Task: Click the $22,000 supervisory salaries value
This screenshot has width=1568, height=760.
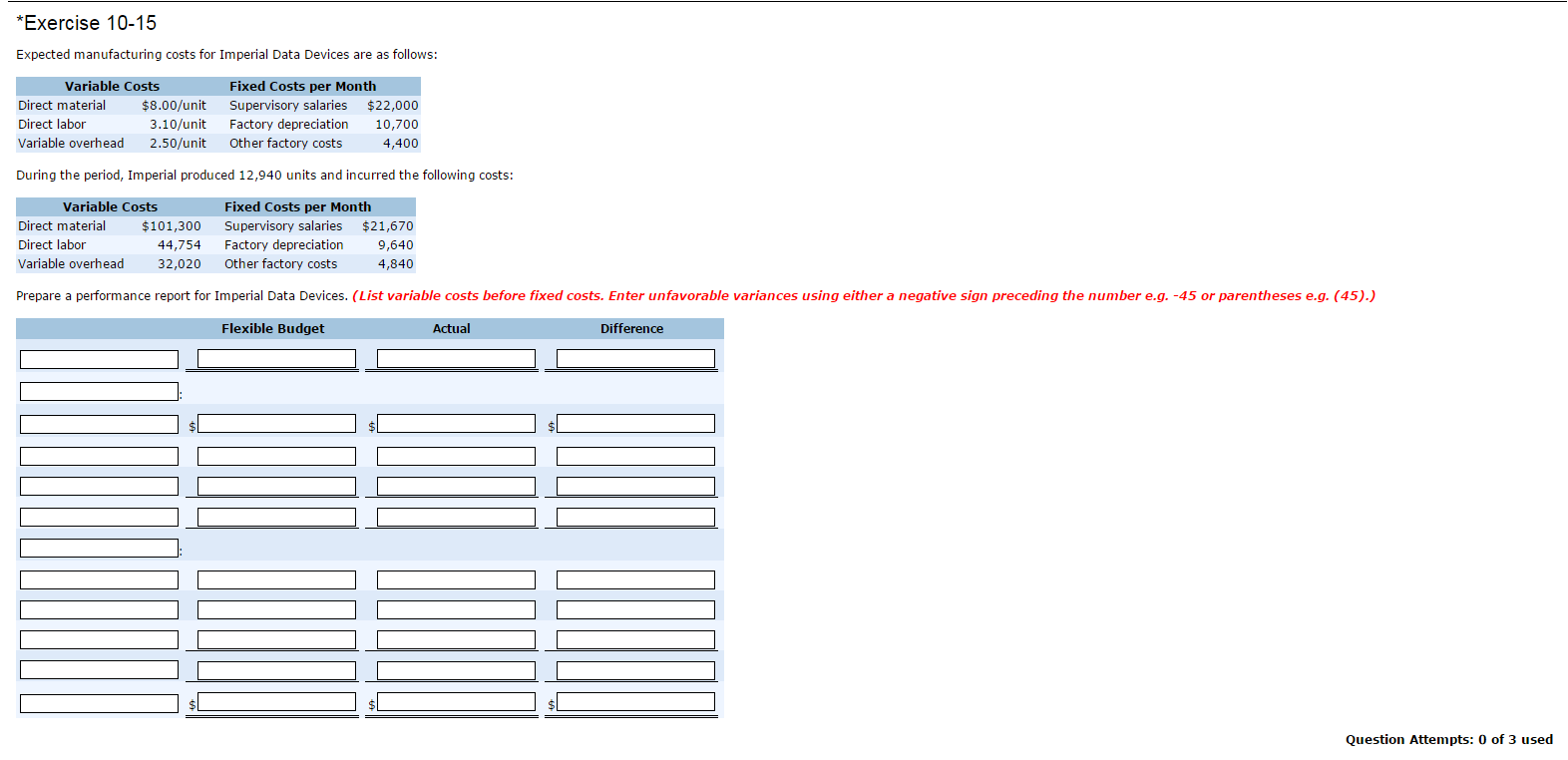Action: pyautogui.click(x=392, y=105)
